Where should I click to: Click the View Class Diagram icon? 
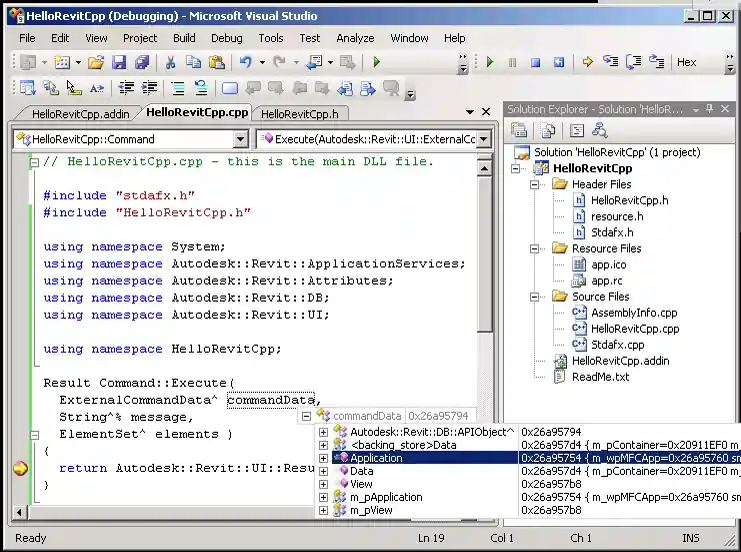600,130
